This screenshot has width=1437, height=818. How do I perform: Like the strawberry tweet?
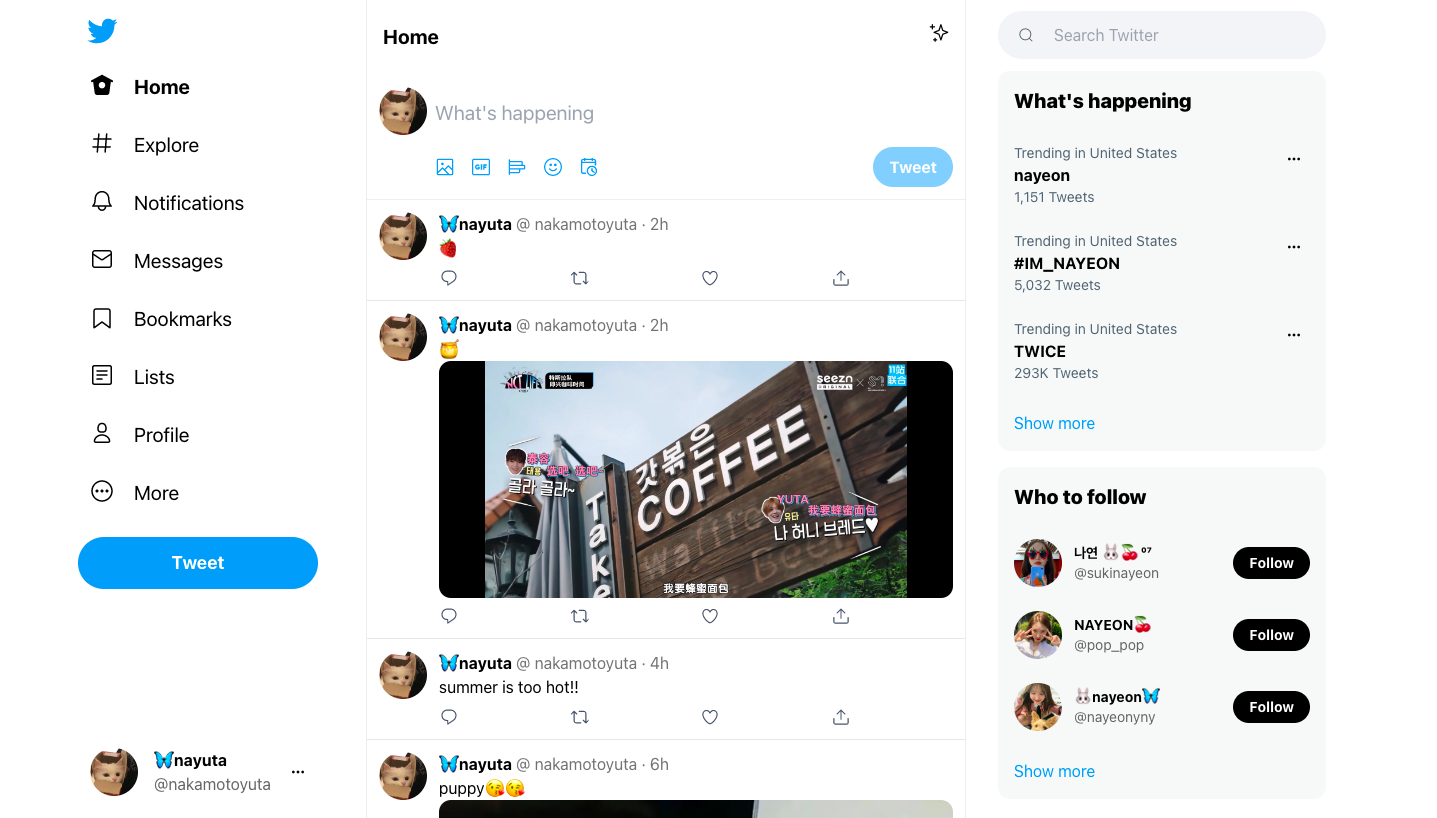tap(710, 278)
